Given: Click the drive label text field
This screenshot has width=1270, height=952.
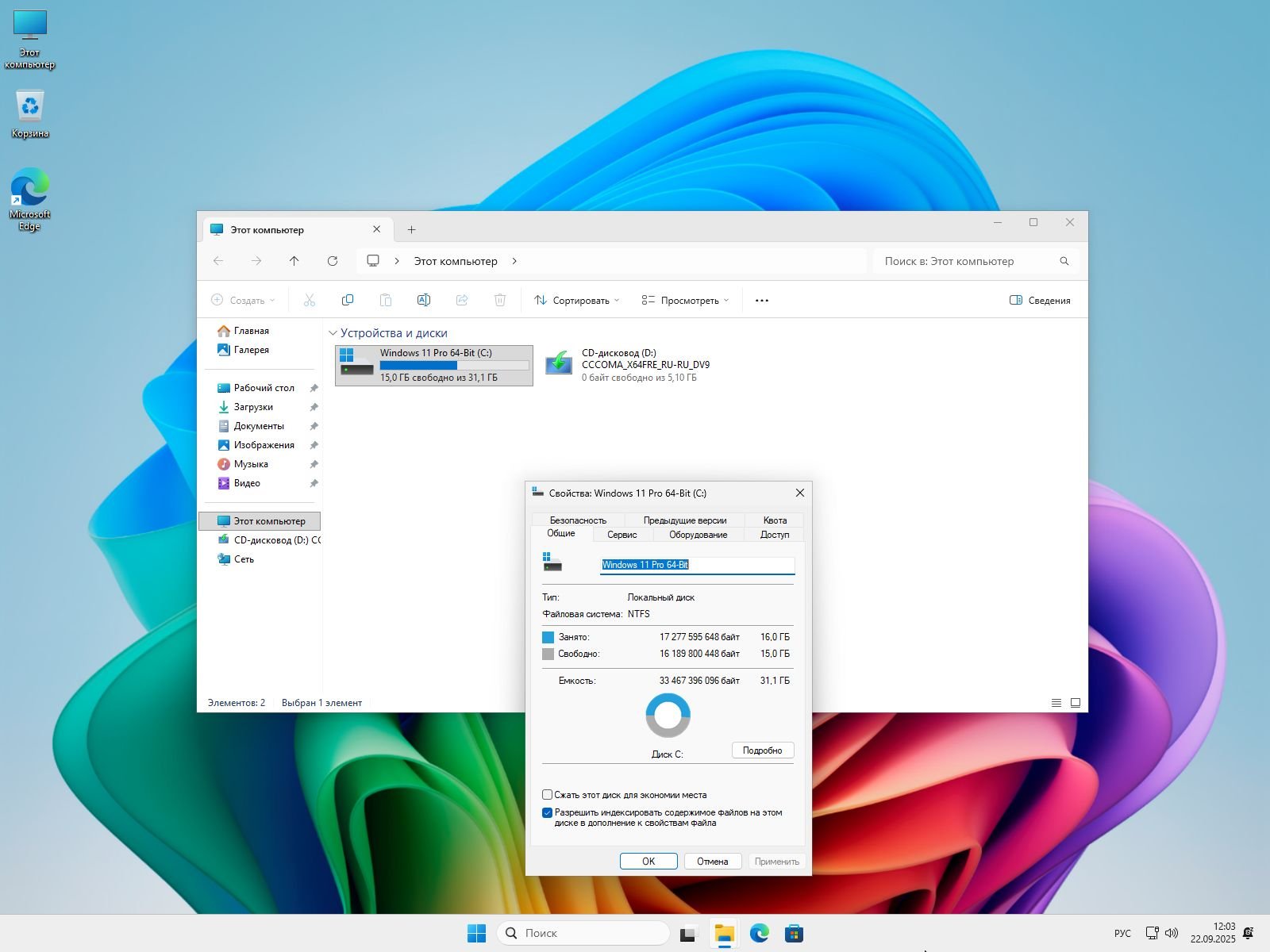Looking at the screenshot, I should (x=696, y=565).
